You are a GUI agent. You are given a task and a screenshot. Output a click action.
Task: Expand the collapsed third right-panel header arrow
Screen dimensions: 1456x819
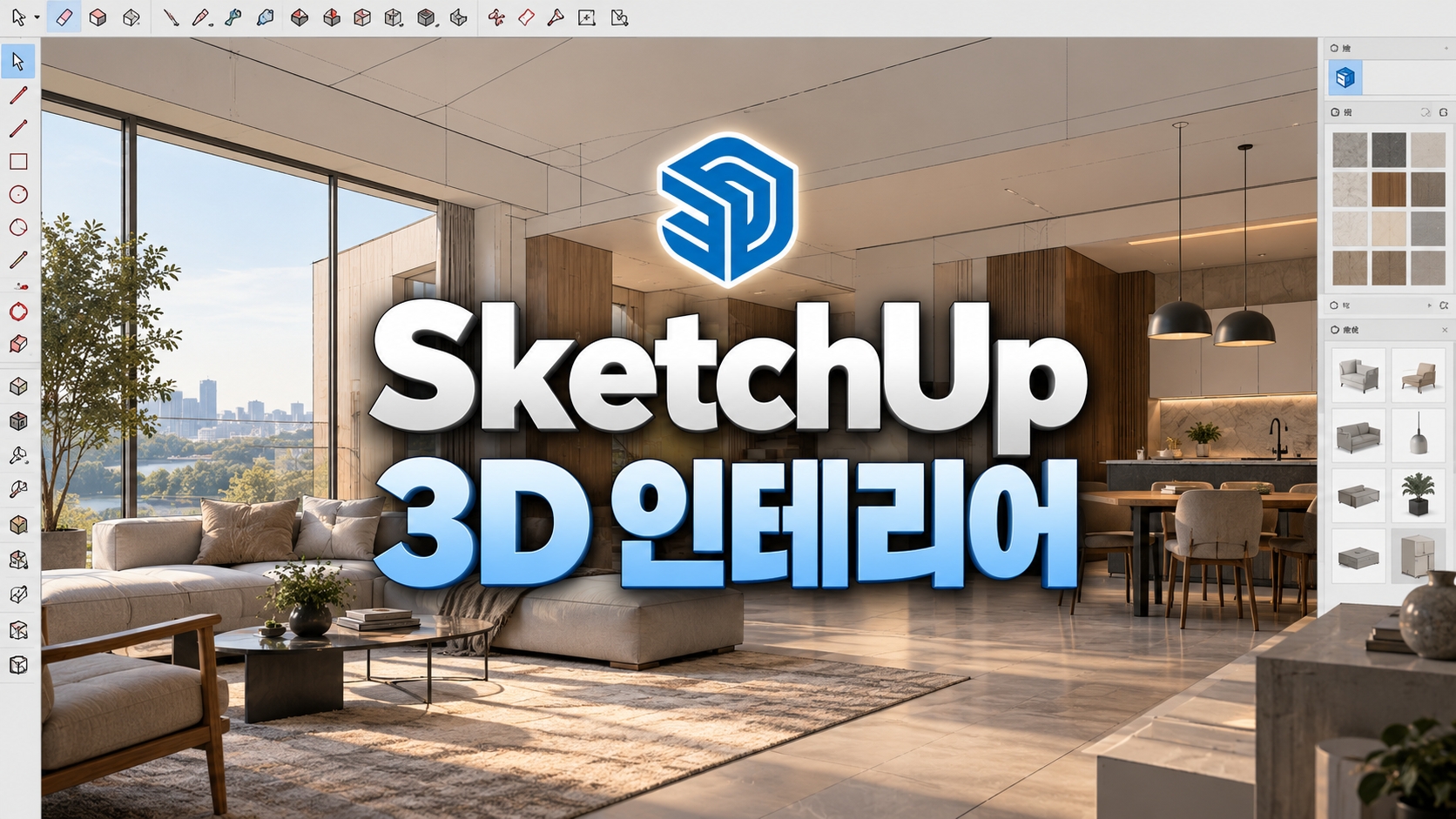click(1429, 305)
